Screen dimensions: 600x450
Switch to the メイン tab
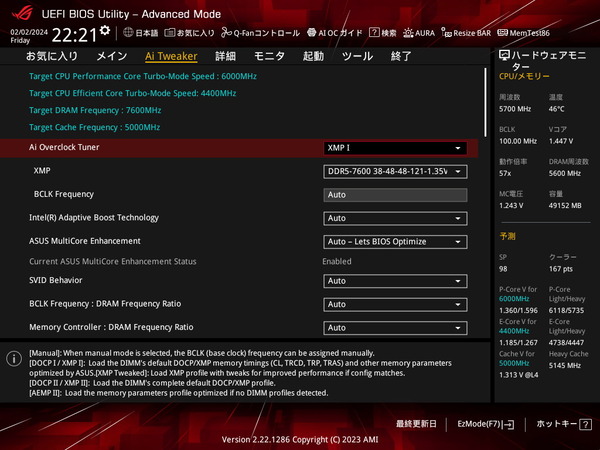111,57
